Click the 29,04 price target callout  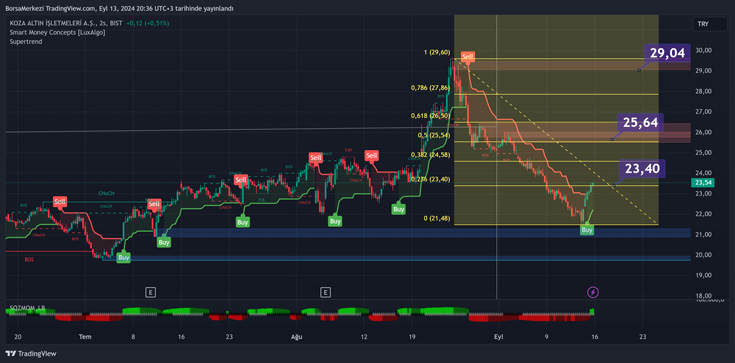coord(667,53)
